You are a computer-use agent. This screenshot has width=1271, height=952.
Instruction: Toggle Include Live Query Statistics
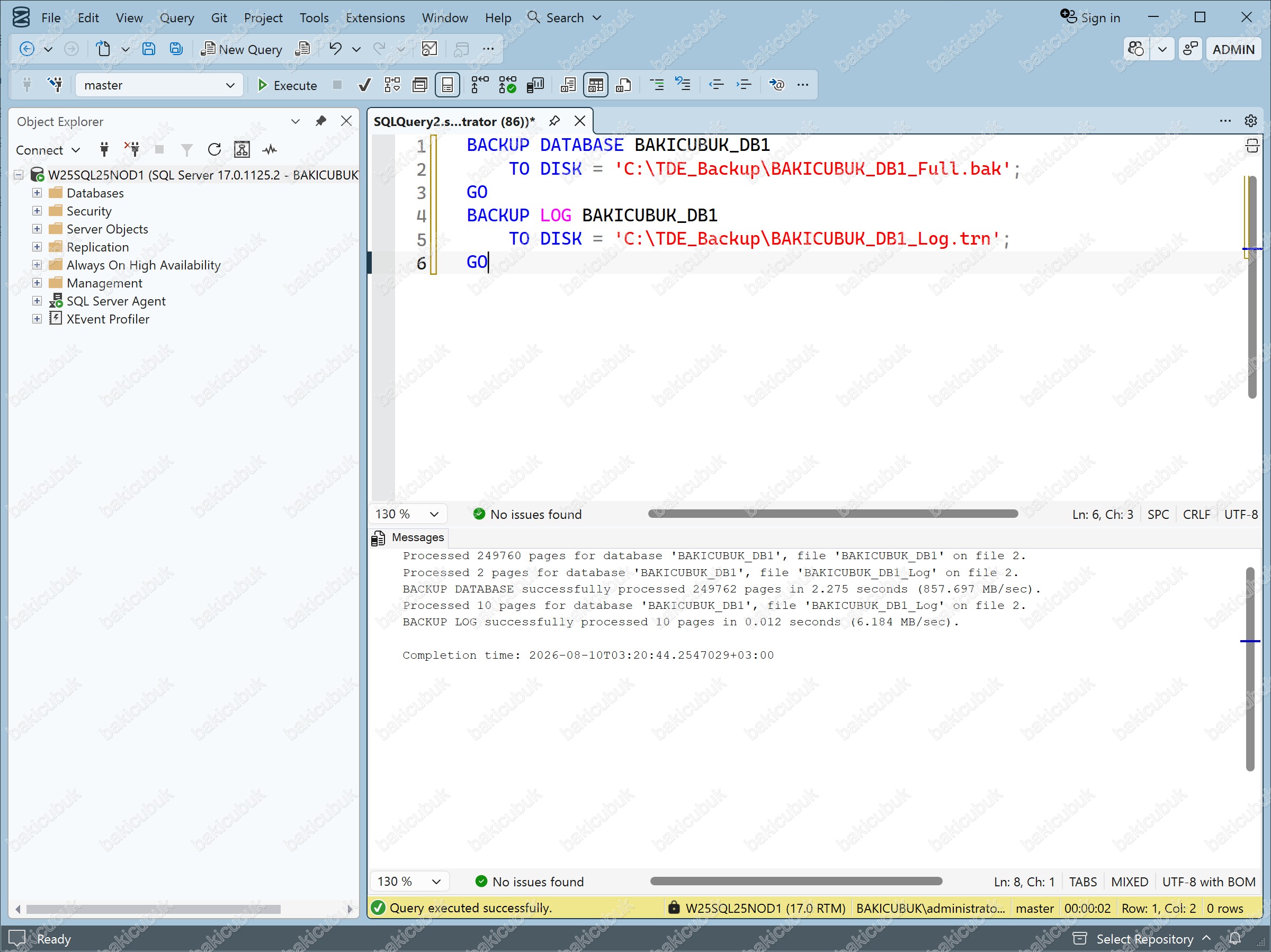(507, 85)
